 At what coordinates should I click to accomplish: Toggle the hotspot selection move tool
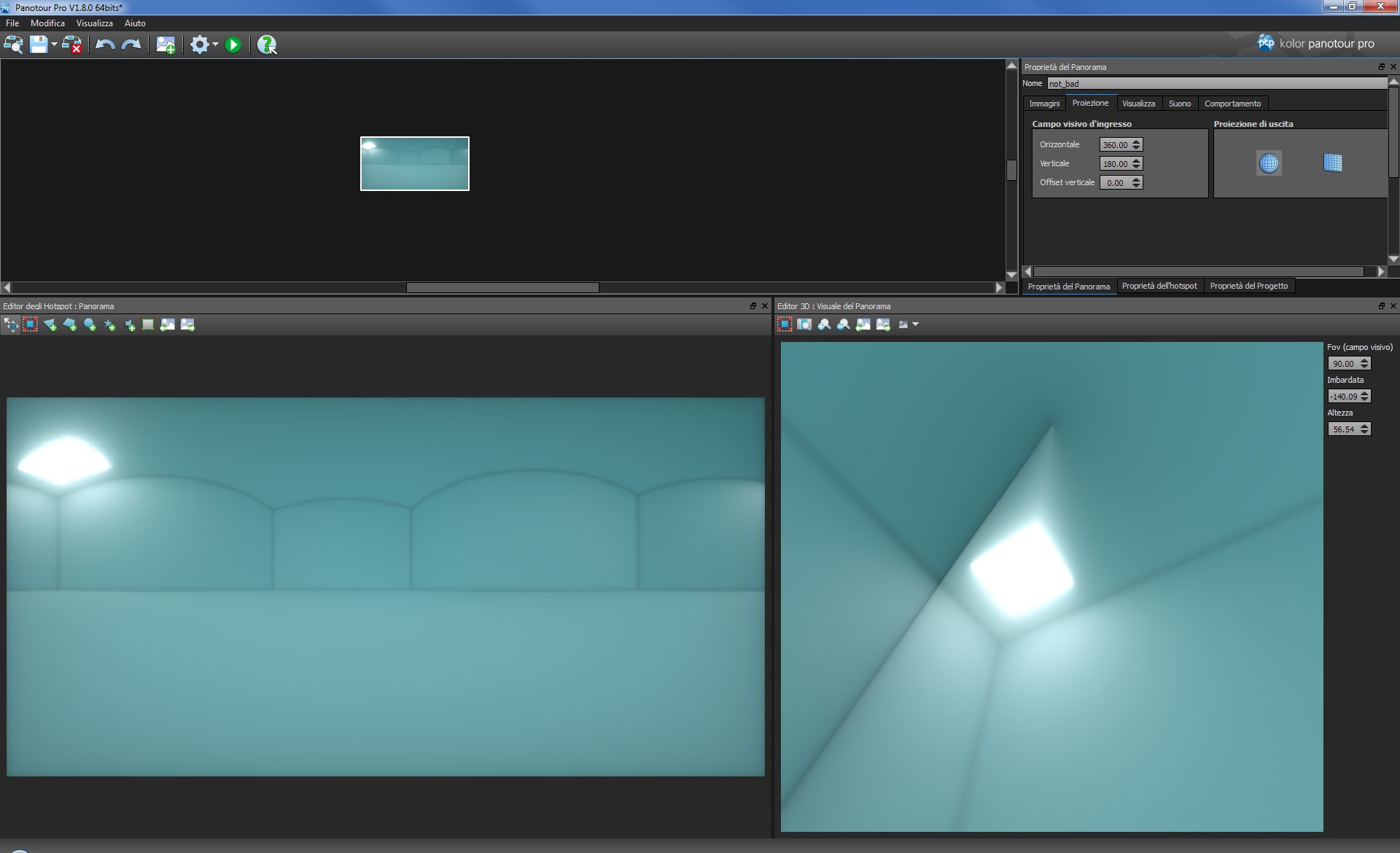click(11, 325)
